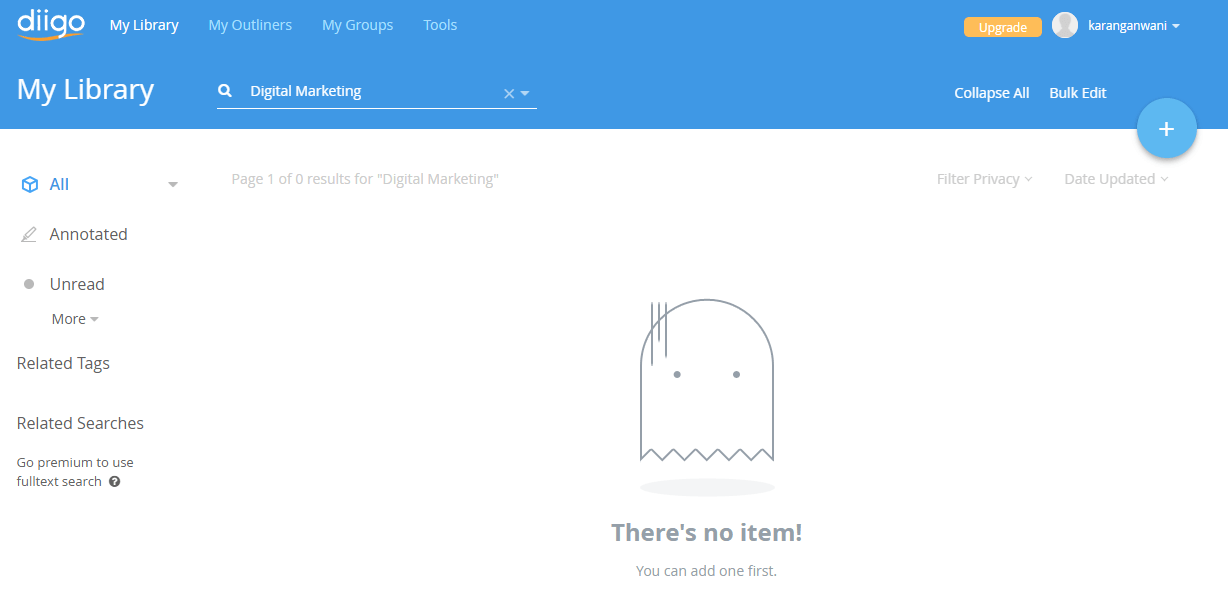Click the search magnifier icon
This screenshot has width=1228, height=600.
[226, 91]
